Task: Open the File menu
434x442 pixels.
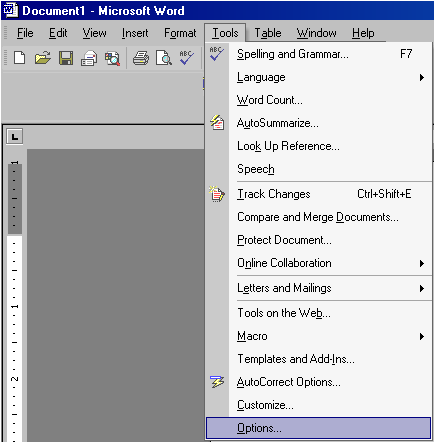Action: point(25,33)
